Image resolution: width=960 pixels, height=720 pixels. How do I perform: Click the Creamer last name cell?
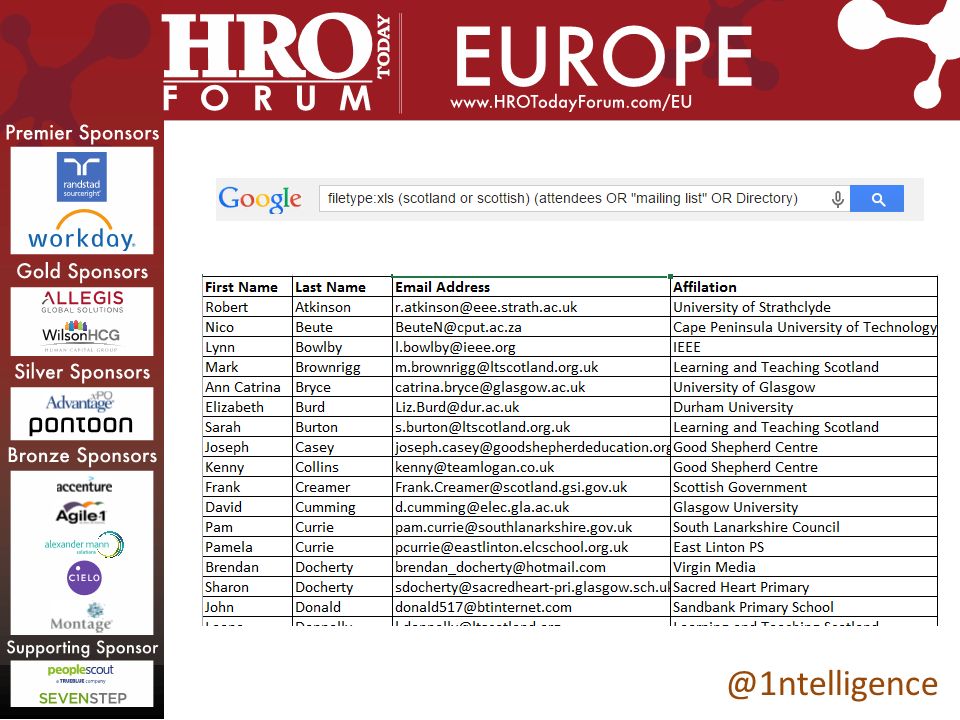[x=342, y=487]
